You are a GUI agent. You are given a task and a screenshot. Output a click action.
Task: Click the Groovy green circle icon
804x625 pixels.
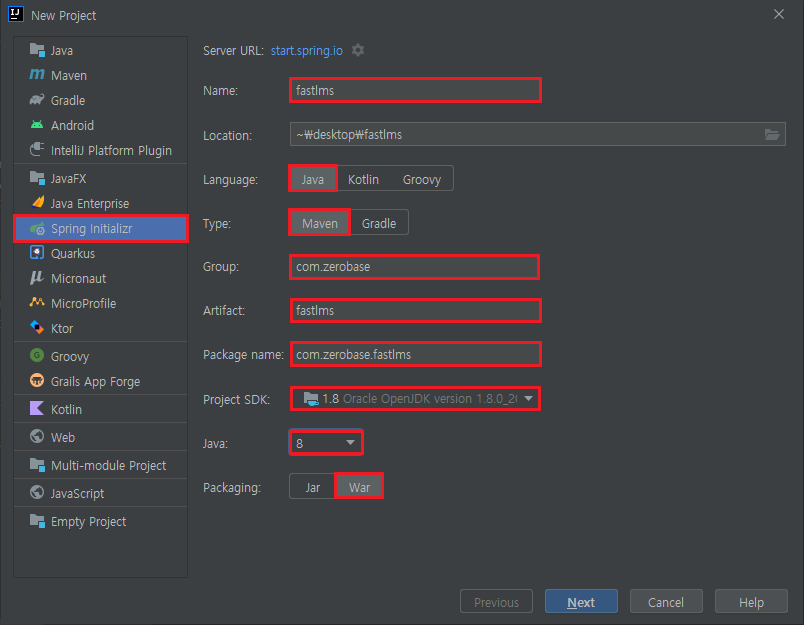pyautogui.click(x=37, y=355)
